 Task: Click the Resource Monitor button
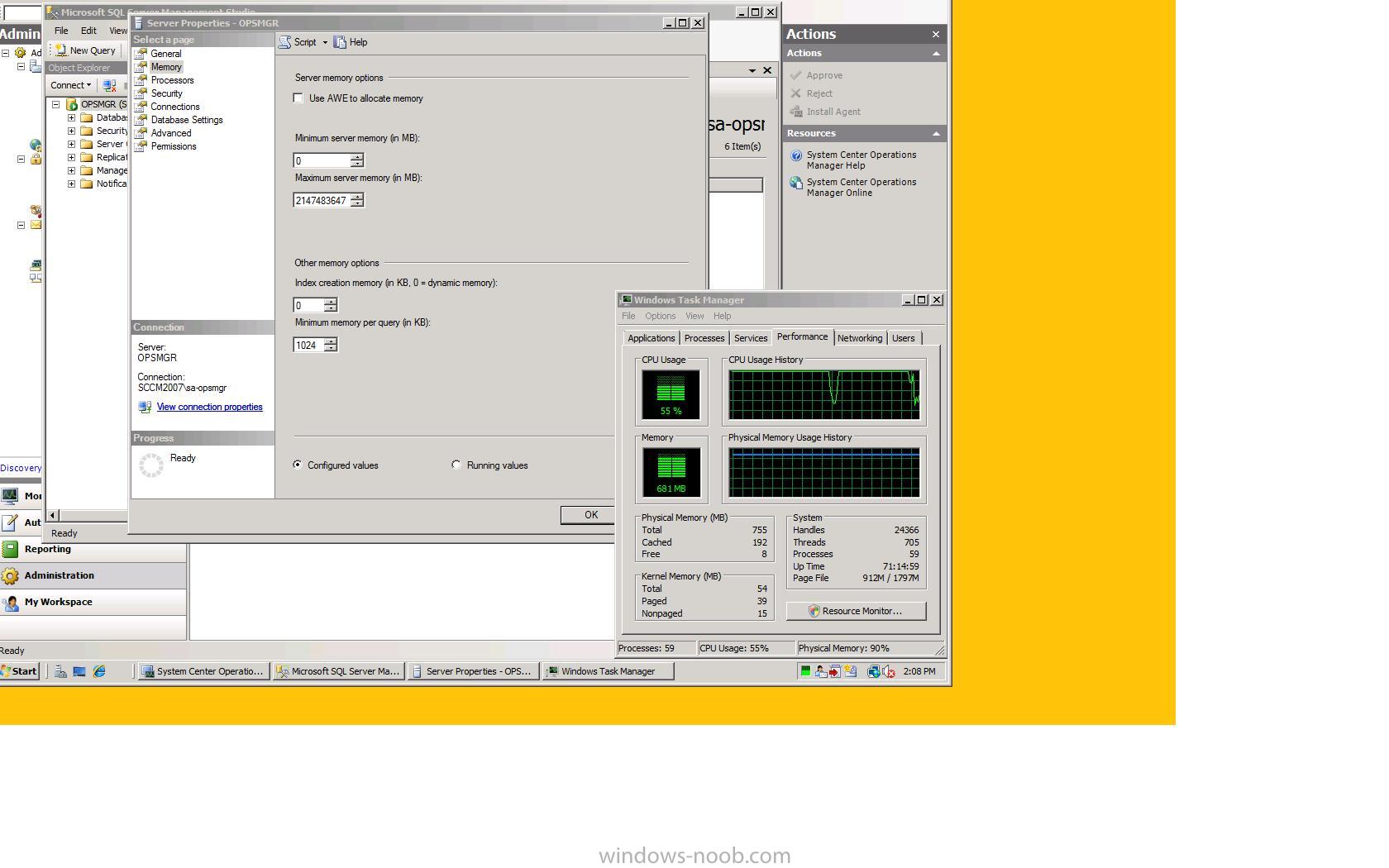pyautogui.click(x=856, y=611)
